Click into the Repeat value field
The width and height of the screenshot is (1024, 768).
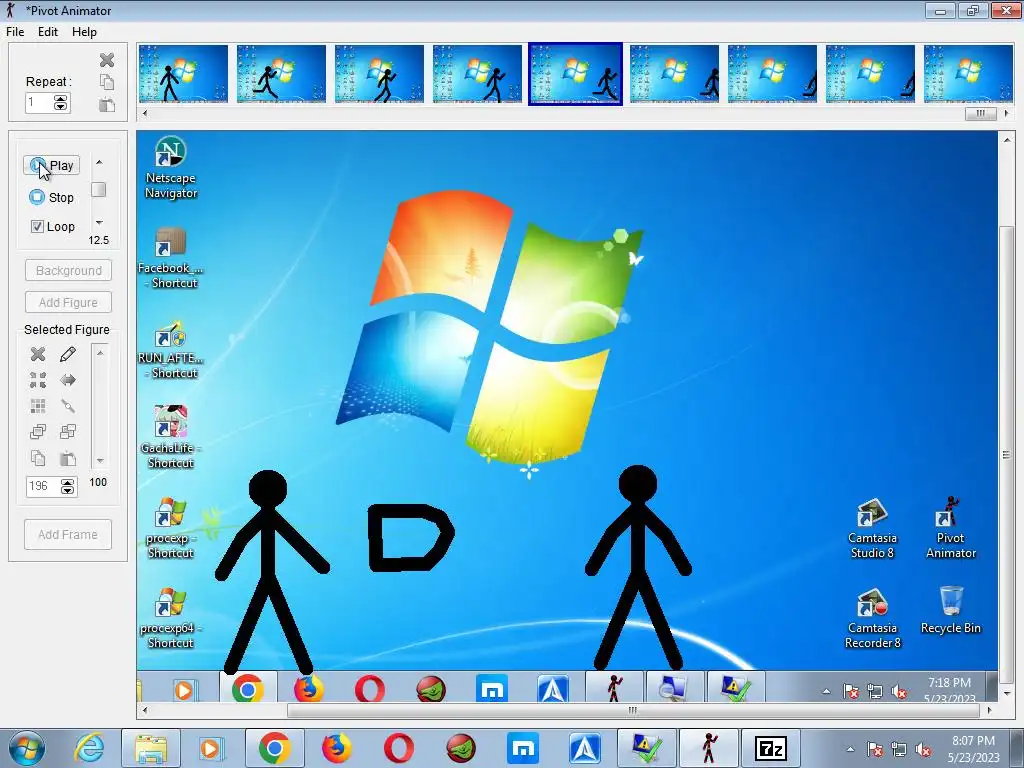(x=39, y=103)
